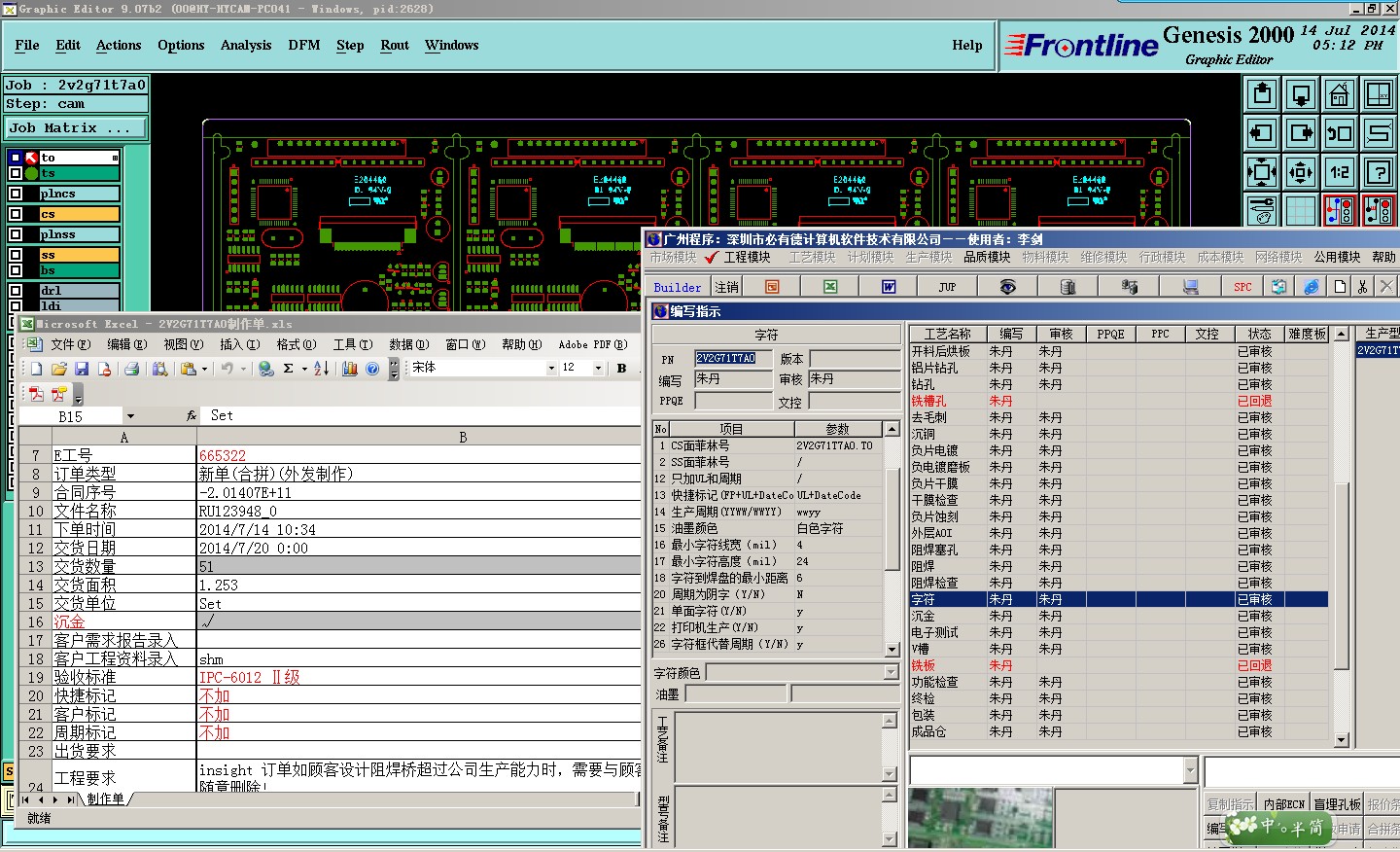Click the Job Matrix ... button
Viewport: 1400px width, 852px height.
click(76, 127)
